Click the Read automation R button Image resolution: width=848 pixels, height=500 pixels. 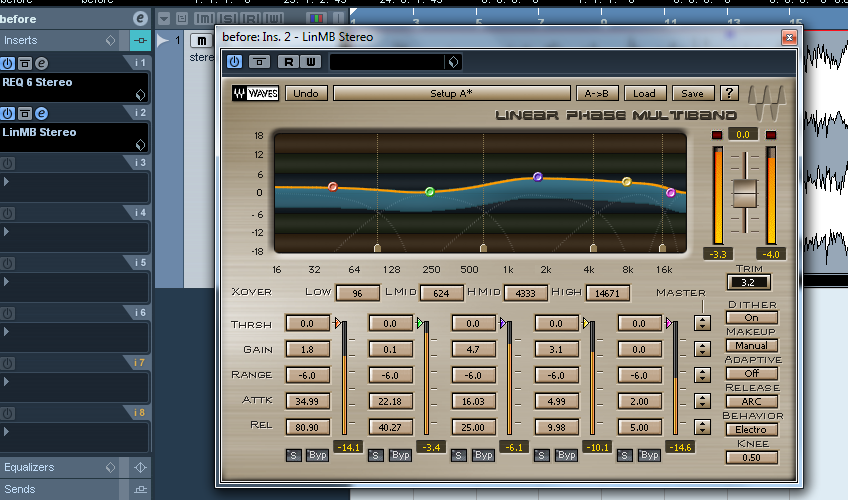(x=289, y=62)
